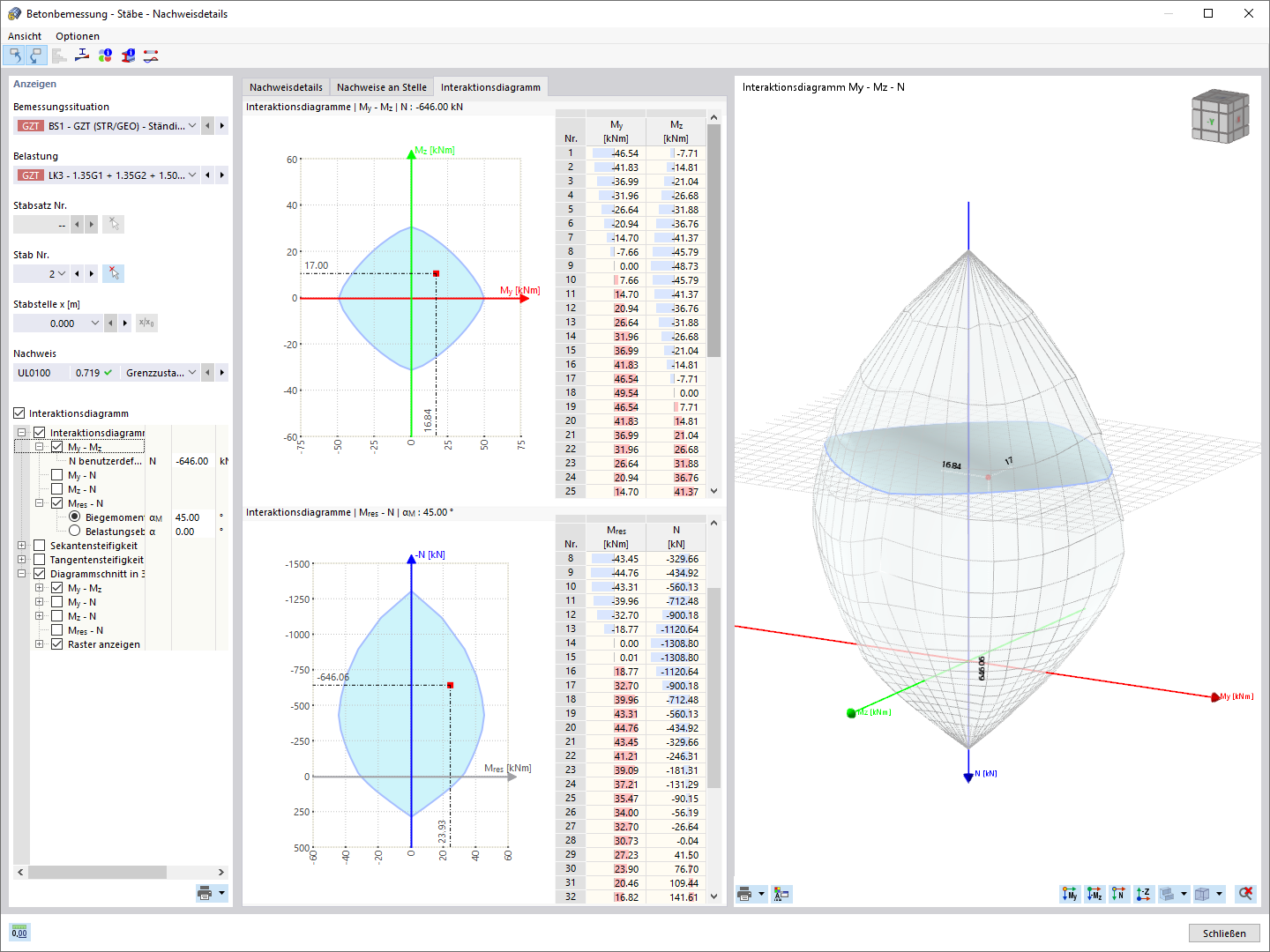Select the Belastungseb radio button

[x=75, y=532]
